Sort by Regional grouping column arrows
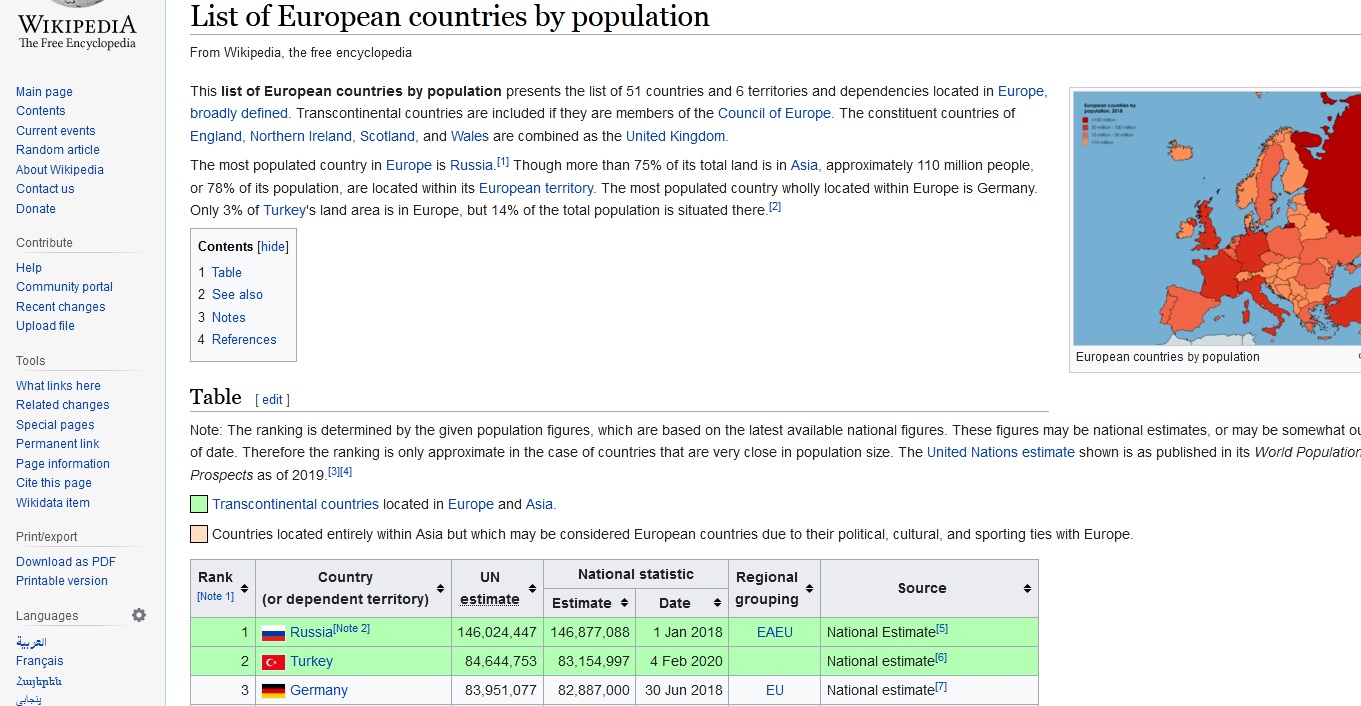 point(809,588)
